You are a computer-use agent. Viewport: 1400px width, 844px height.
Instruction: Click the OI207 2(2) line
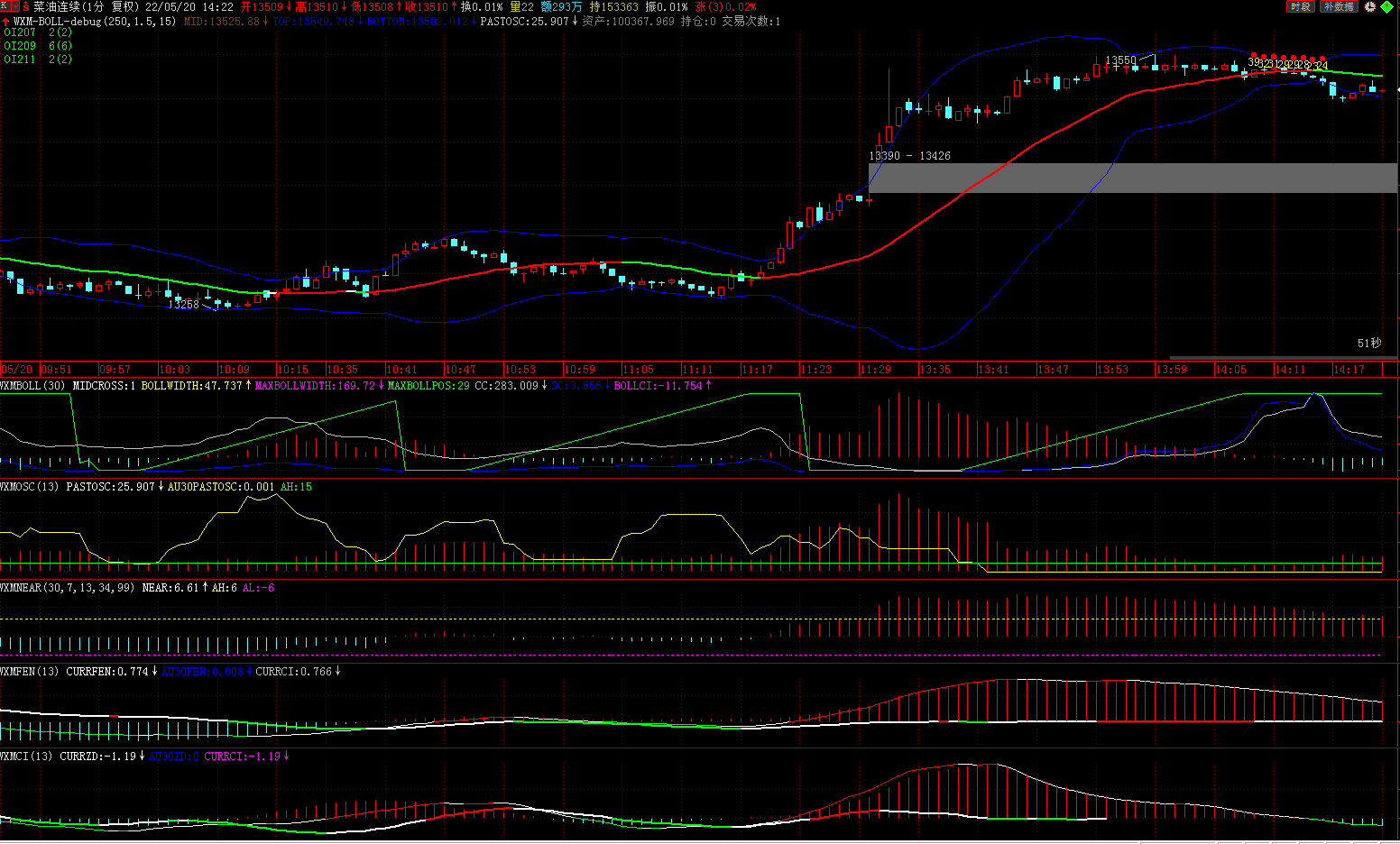[38, 32]
